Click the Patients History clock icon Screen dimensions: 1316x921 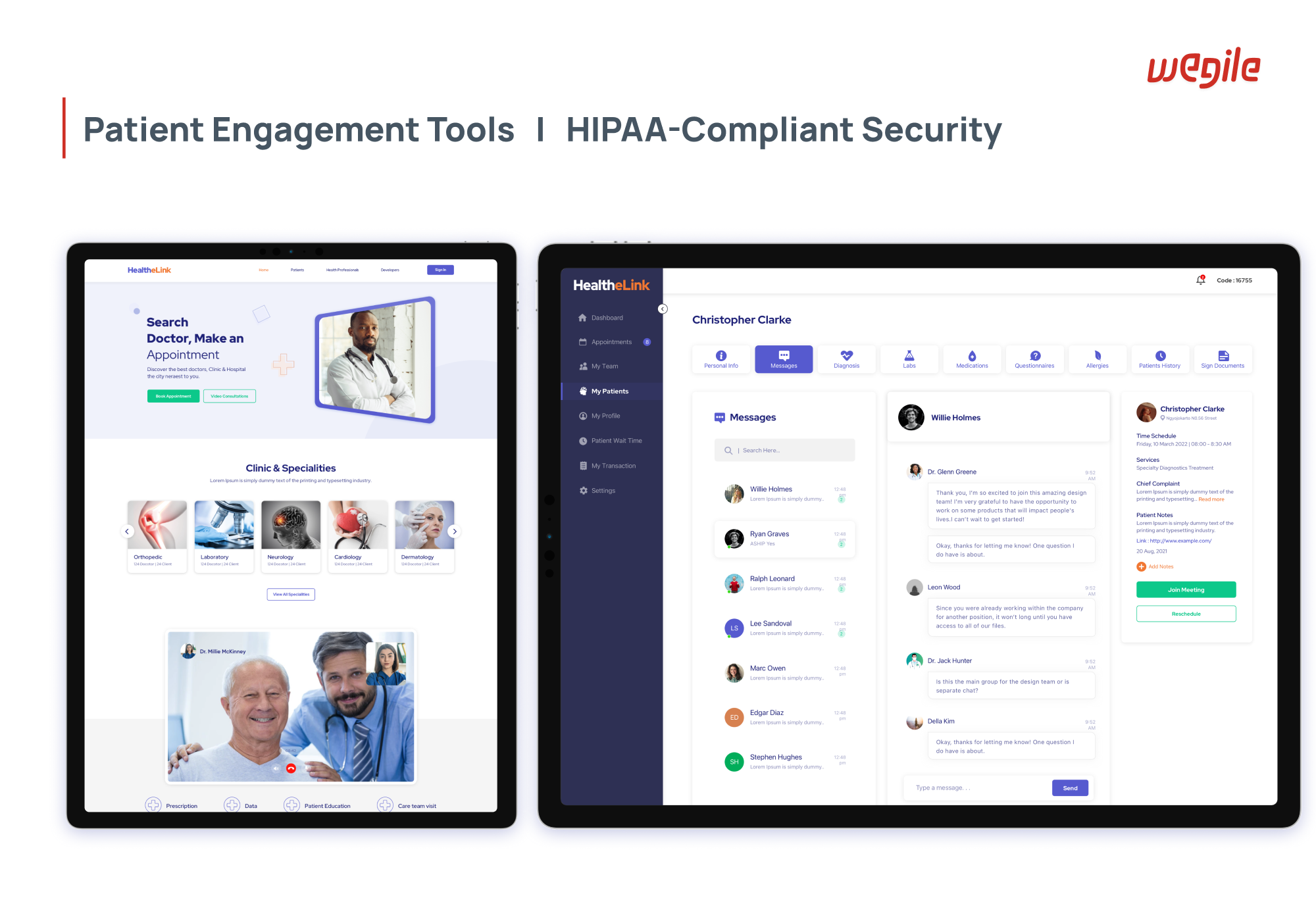pos(1160,355)
